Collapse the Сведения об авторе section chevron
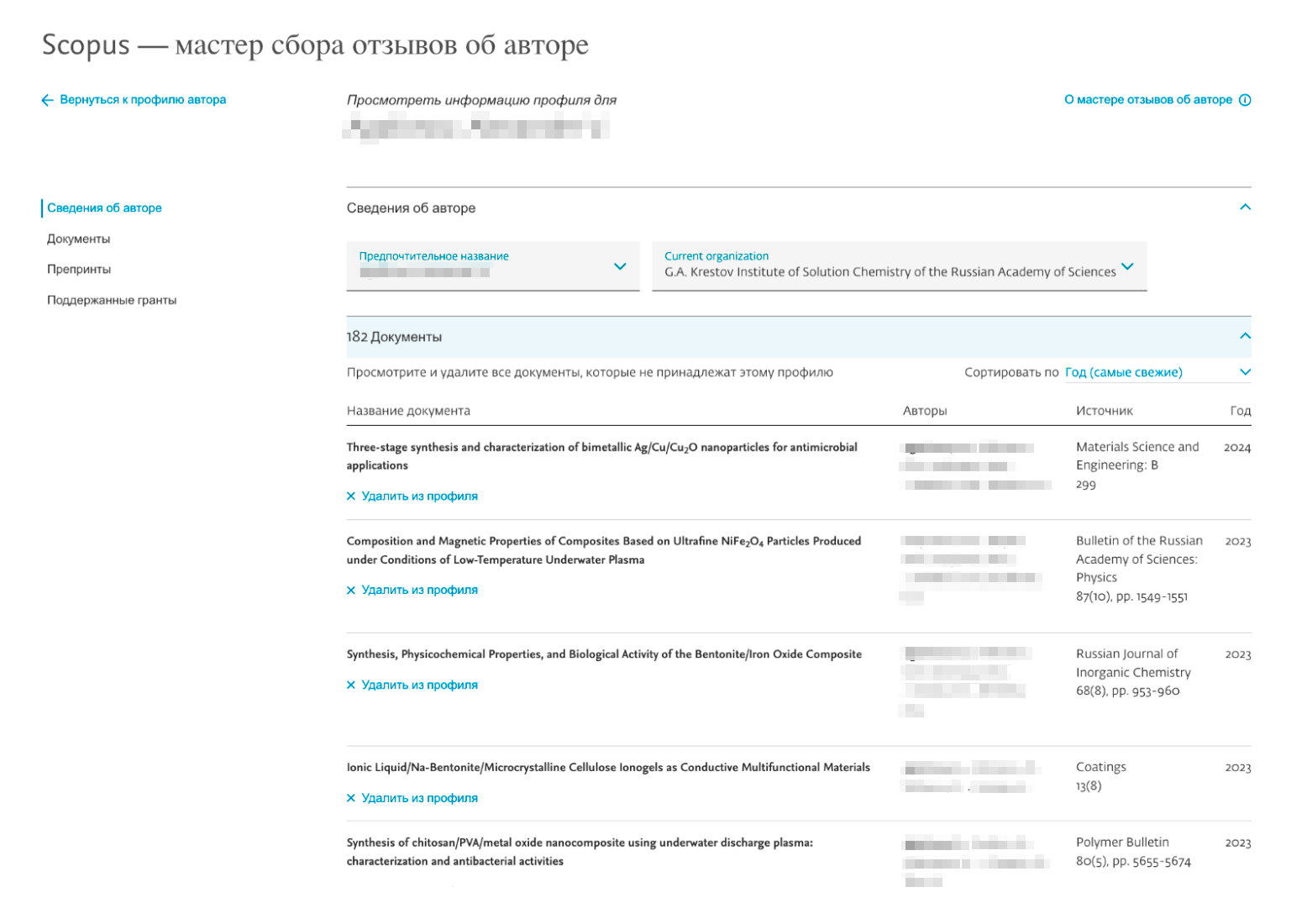 (x=1245, y=207)
